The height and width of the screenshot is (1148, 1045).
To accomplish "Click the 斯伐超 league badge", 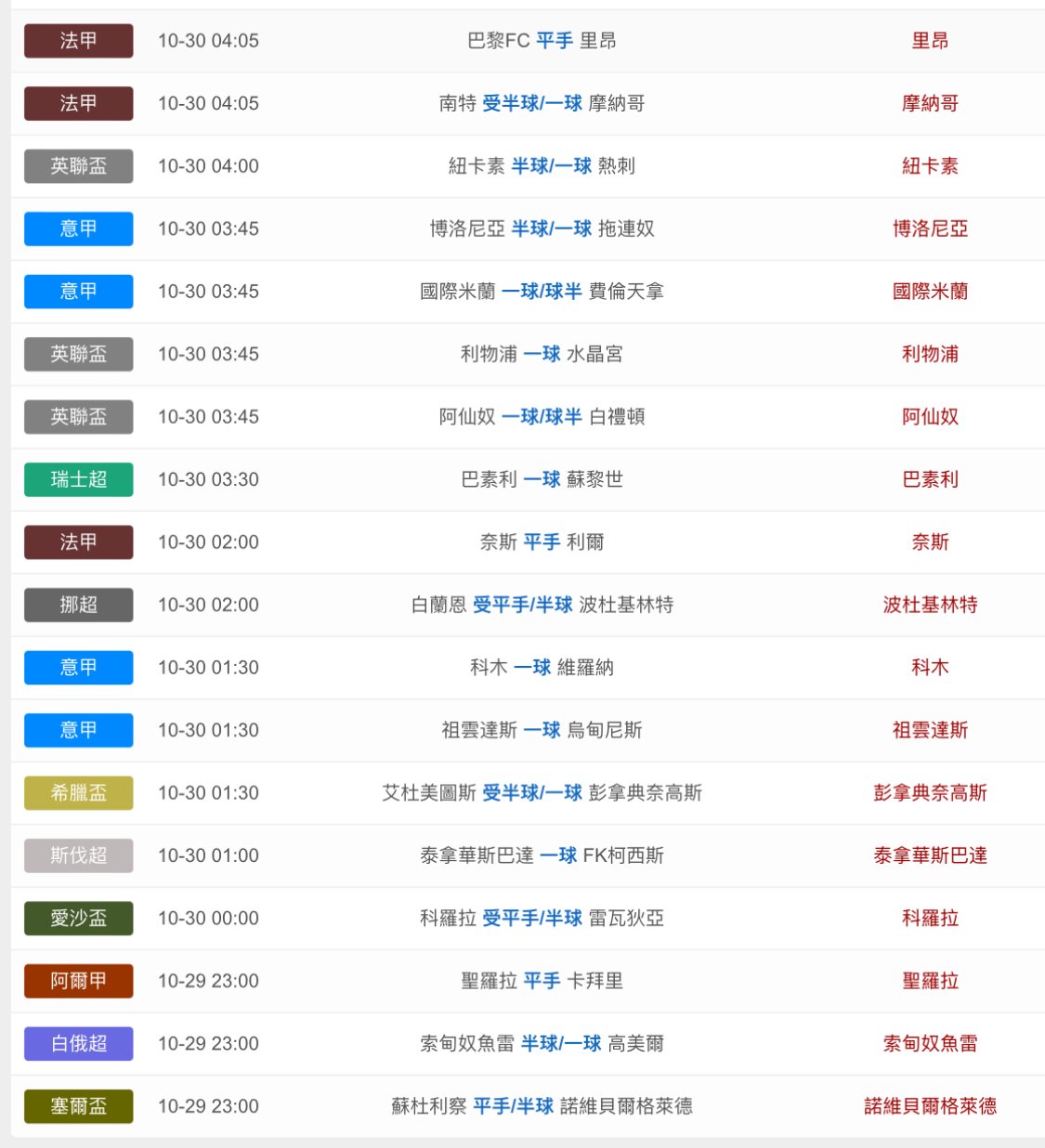I will 78,855.
